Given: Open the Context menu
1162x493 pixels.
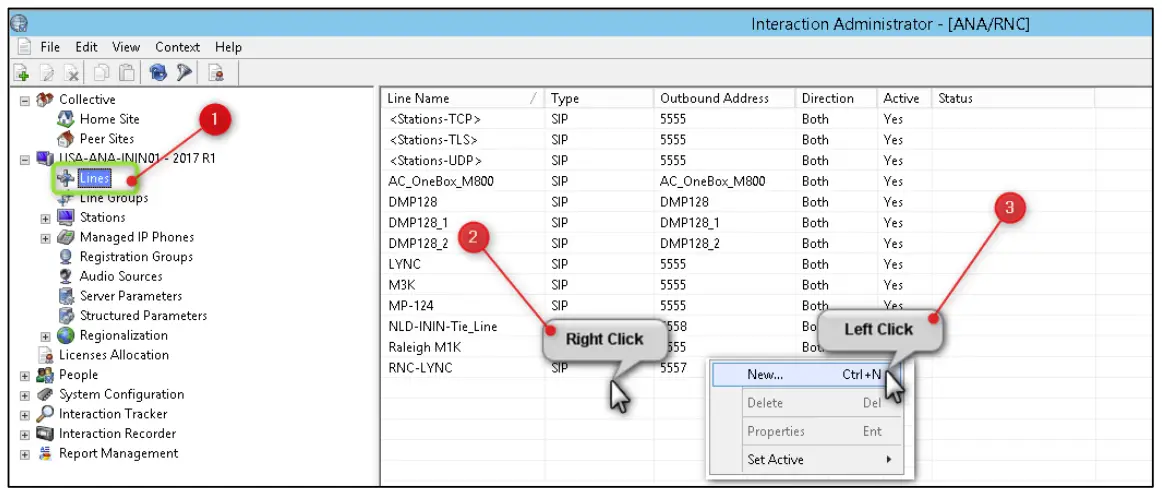Looking at the screenshot, I should click(177, 47).
